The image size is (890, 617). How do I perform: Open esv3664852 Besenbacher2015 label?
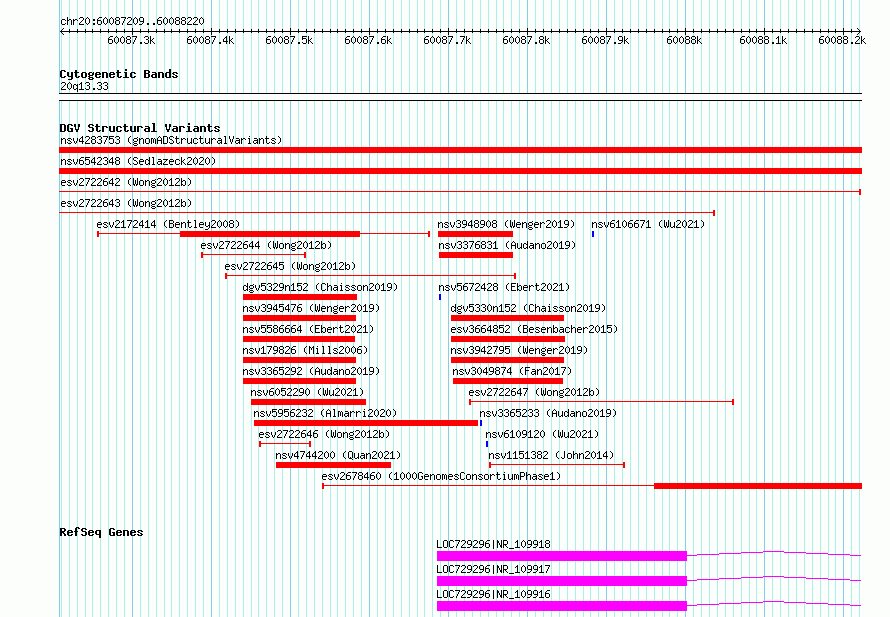pyautogui.click(x=534, y=329)
